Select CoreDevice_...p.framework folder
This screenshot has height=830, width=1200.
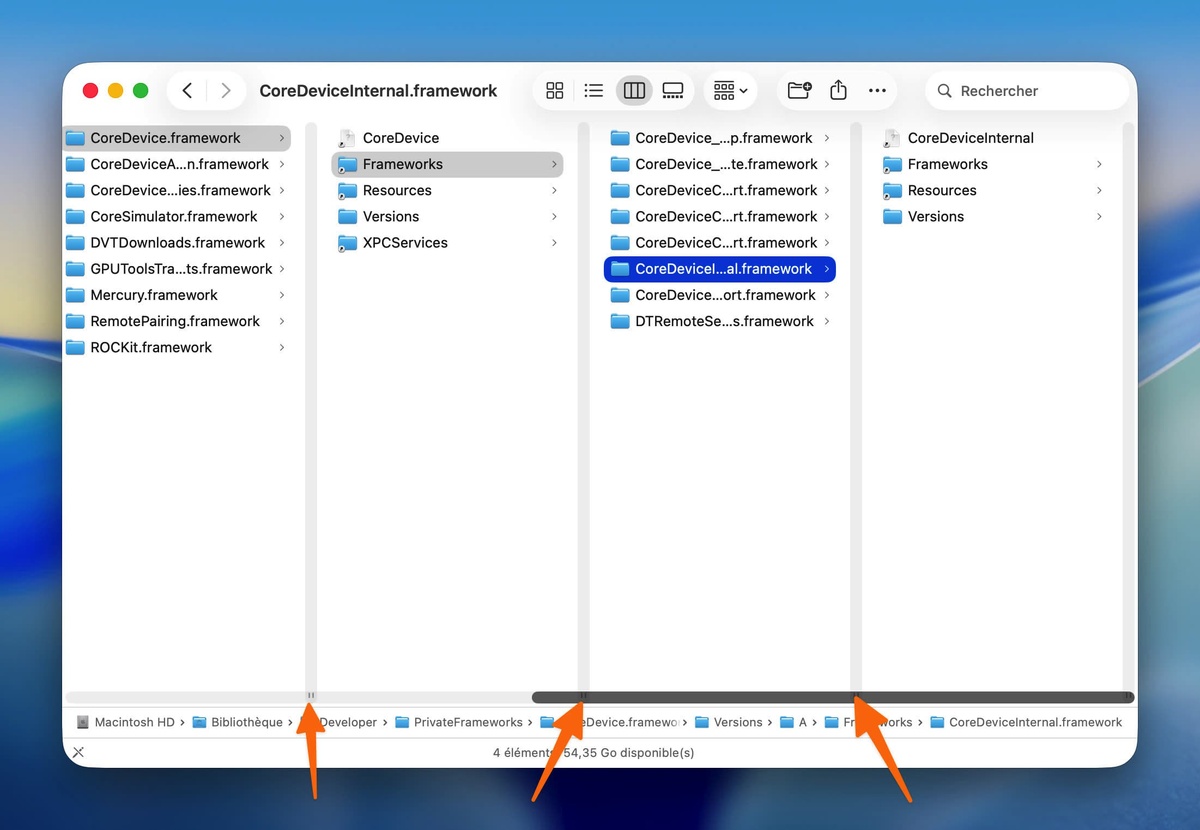pyautogui.click(x=720, y=138)
